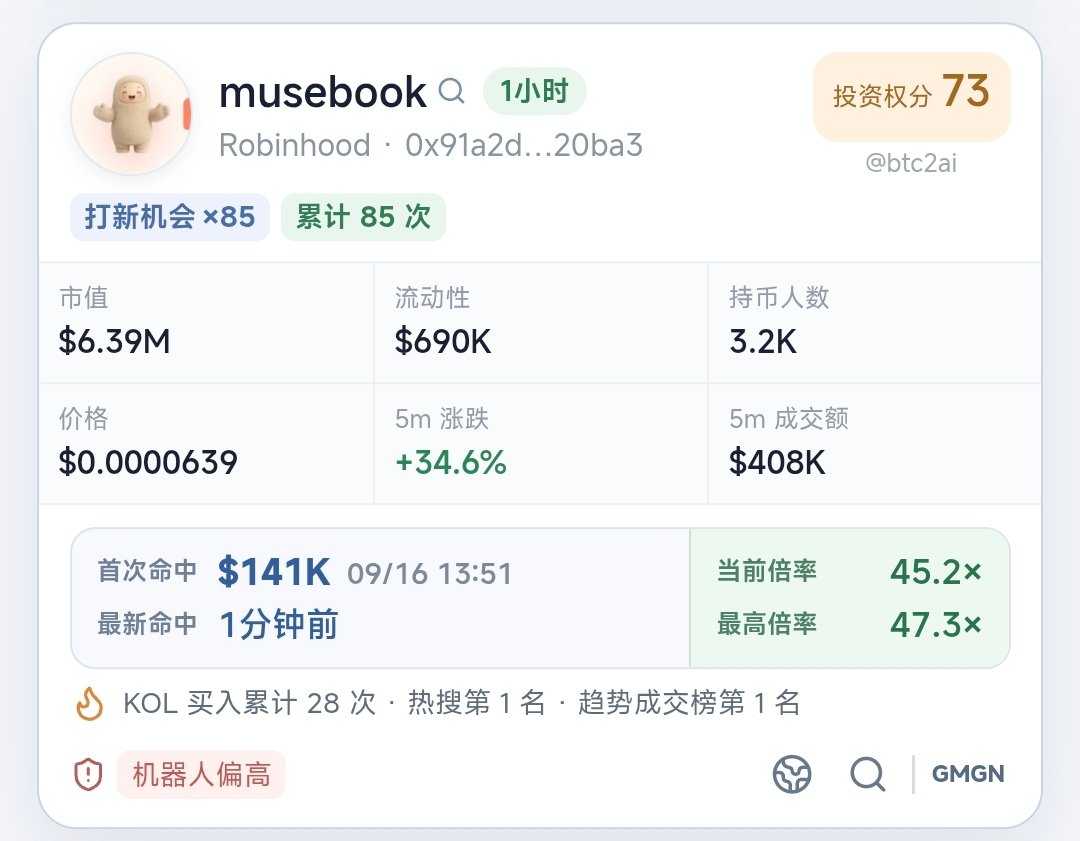This screenshot has height=841, width=1080.
Task: Click the market cap value $6.39M
Action: [x=114, y=341]
